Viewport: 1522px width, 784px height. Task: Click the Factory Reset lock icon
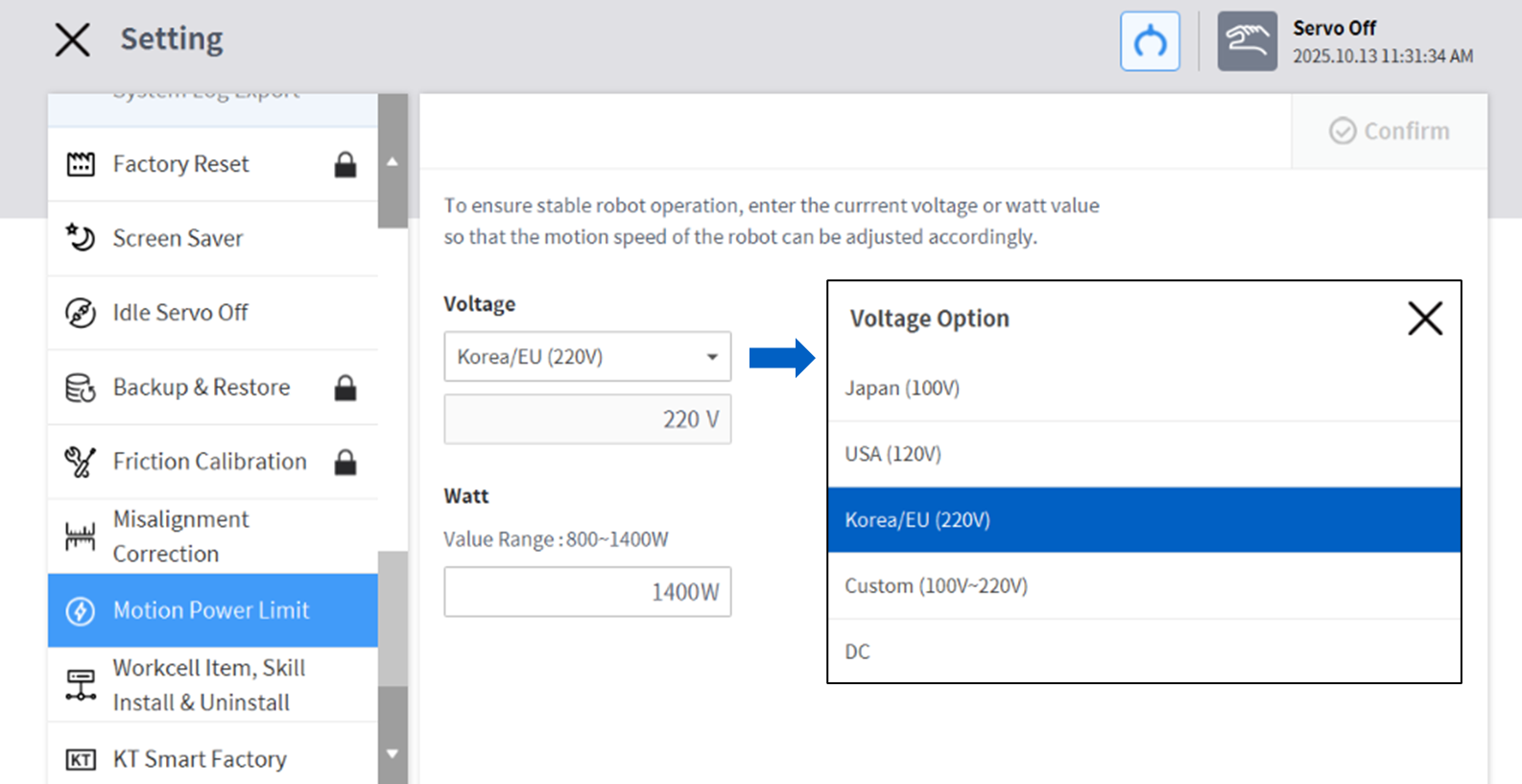point(345,165)
